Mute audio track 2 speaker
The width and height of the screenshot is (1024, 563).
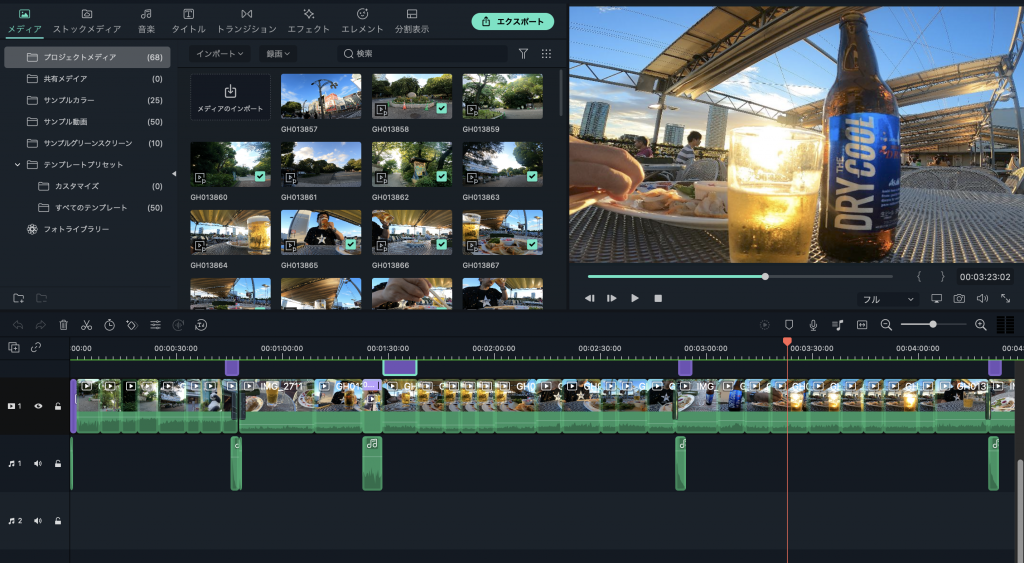(x=38, y=521)
